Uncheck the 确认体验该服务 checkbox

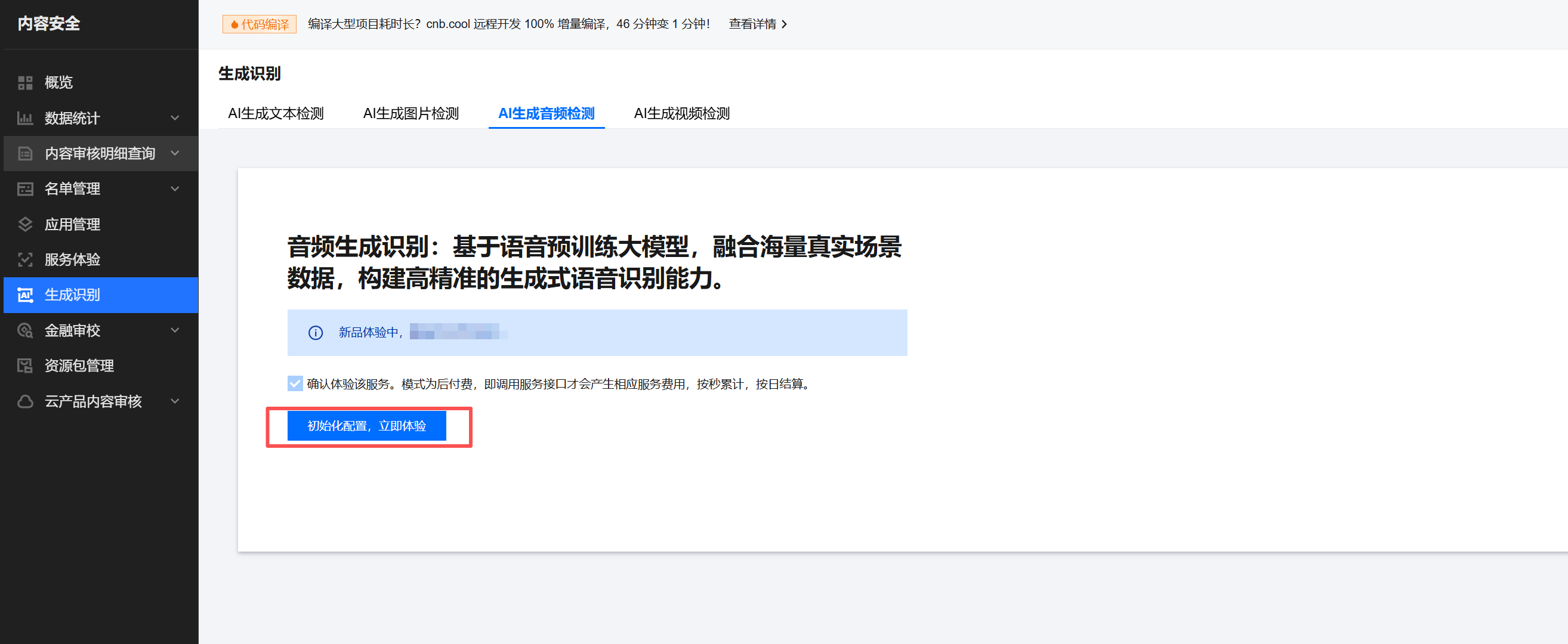pos(295,384)
